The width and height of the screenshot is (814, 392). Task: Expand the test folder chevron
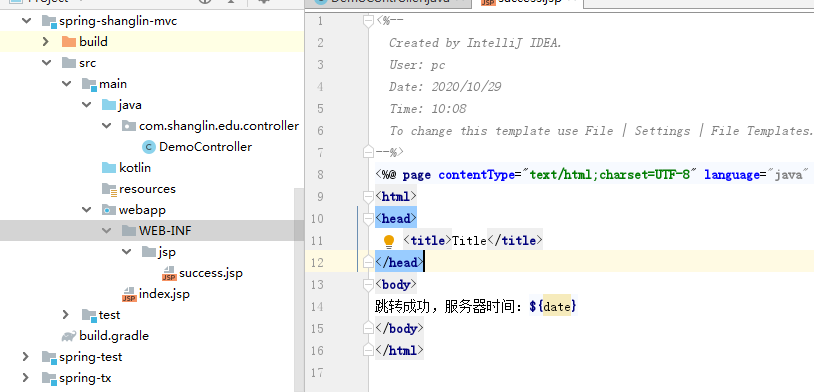(x=66, y=315)
